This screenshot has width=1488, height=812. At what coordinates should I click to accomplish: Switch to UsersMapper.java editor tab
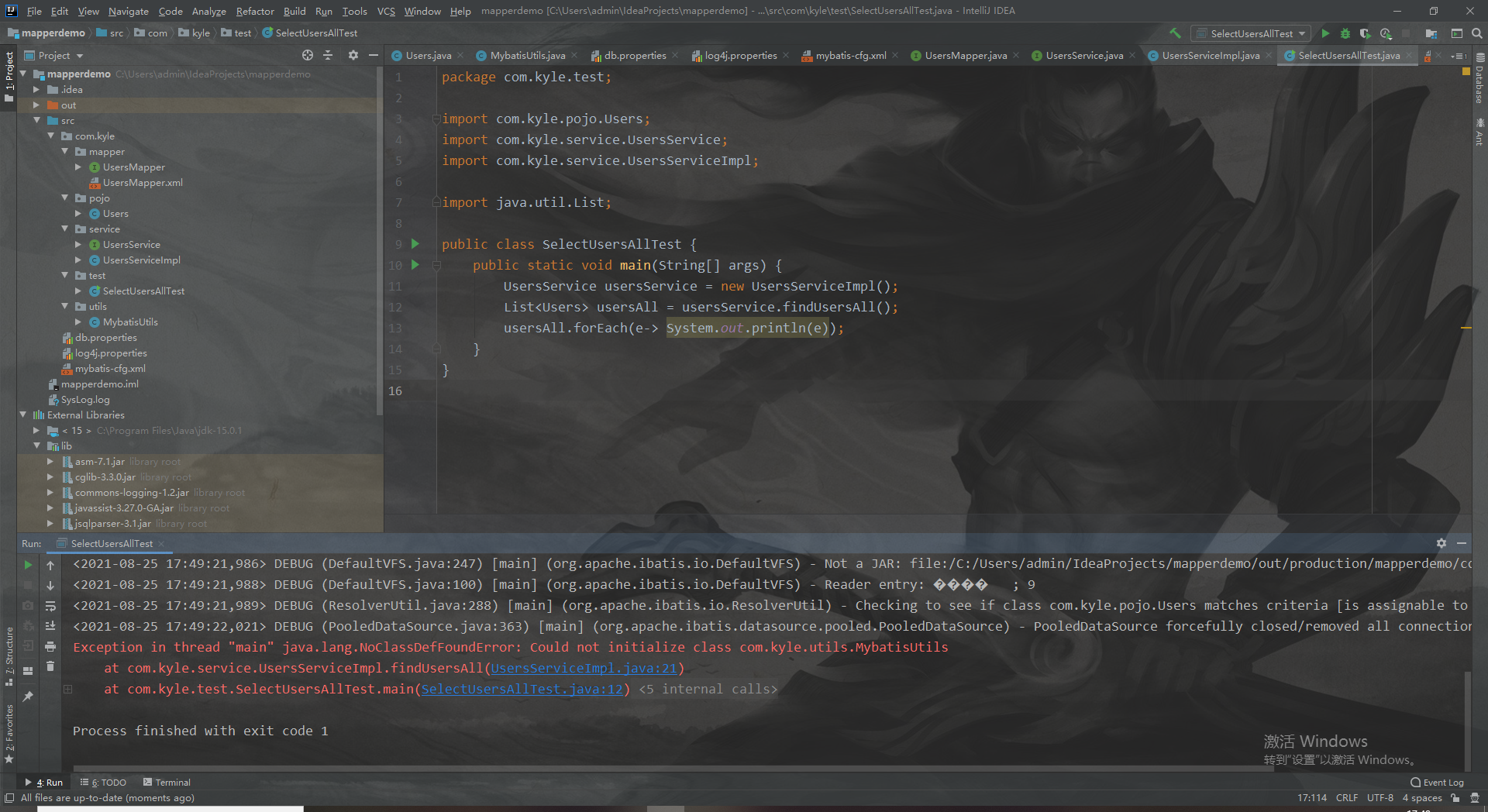click(965, 56)
